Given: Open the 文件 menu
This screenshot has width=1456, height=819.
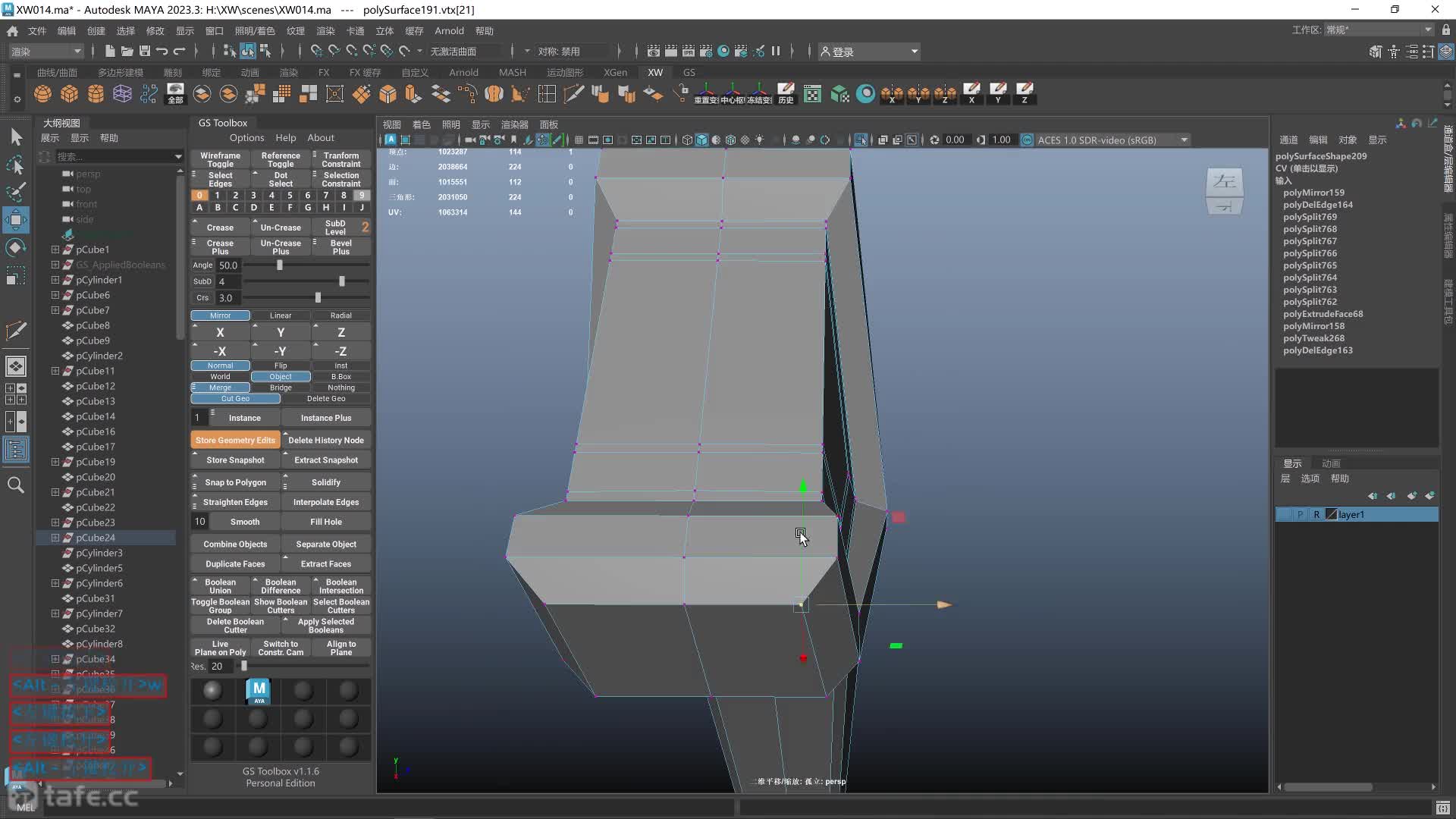Looking at the screenshot, I should 37,31.
